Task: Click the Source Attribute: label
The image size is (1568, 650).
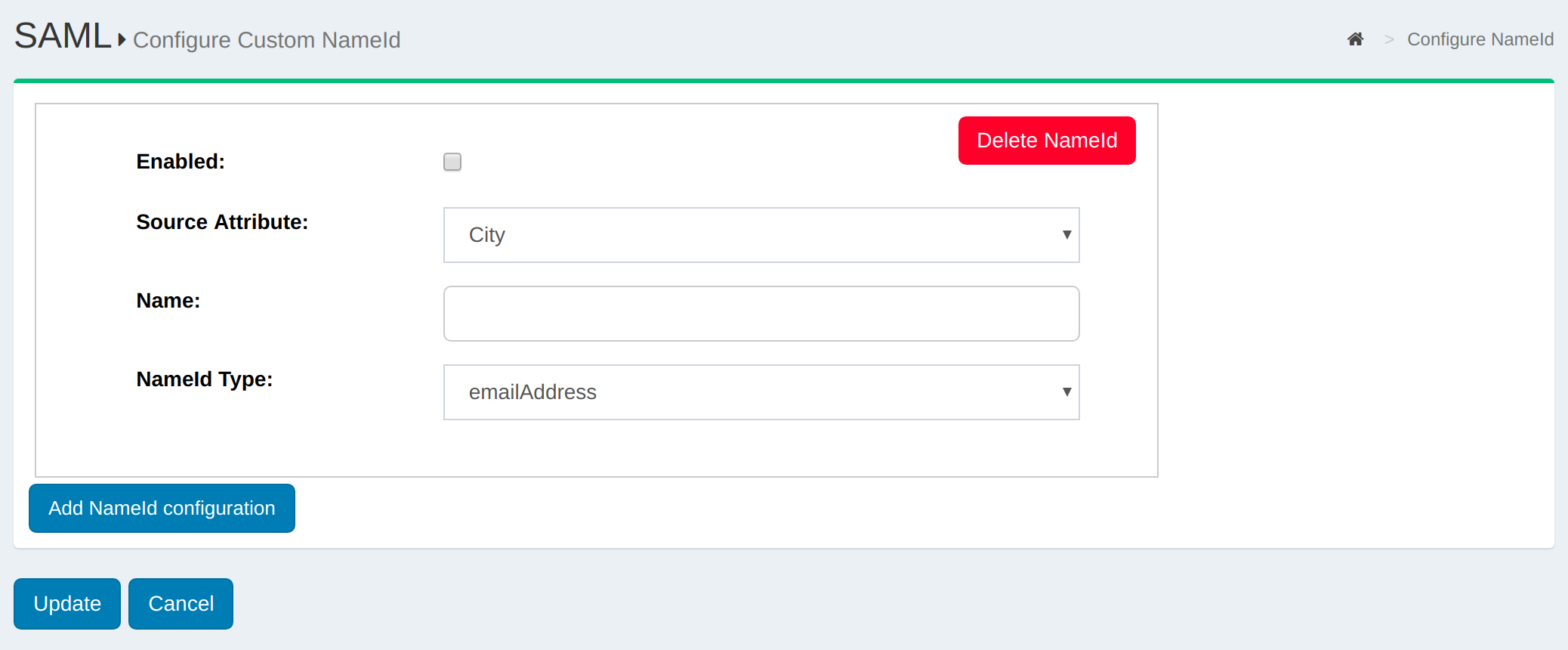Action: tap(222, 222)
